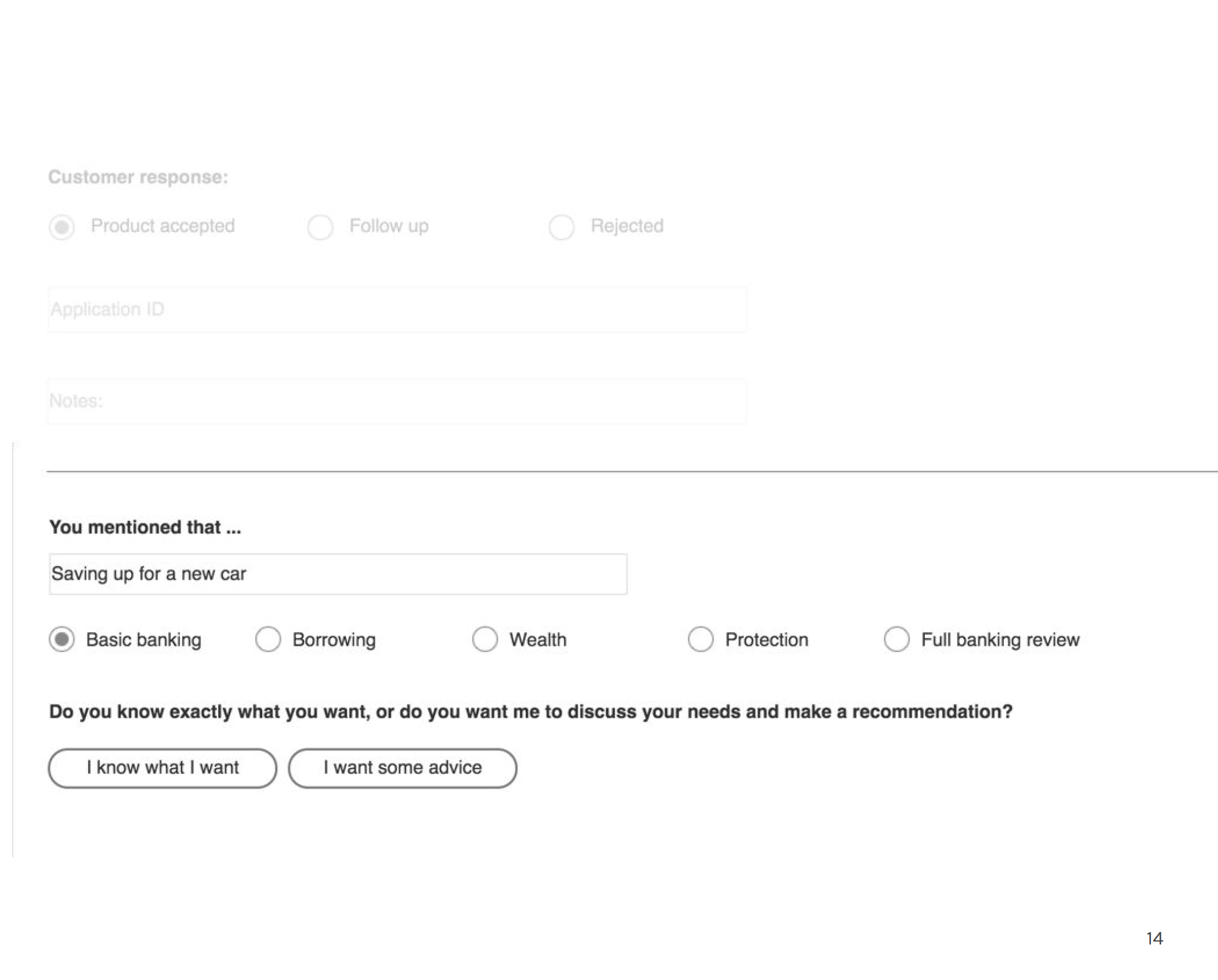Select the Product accepted radio button
1218x980 pixels.
[x=62, y=227]
